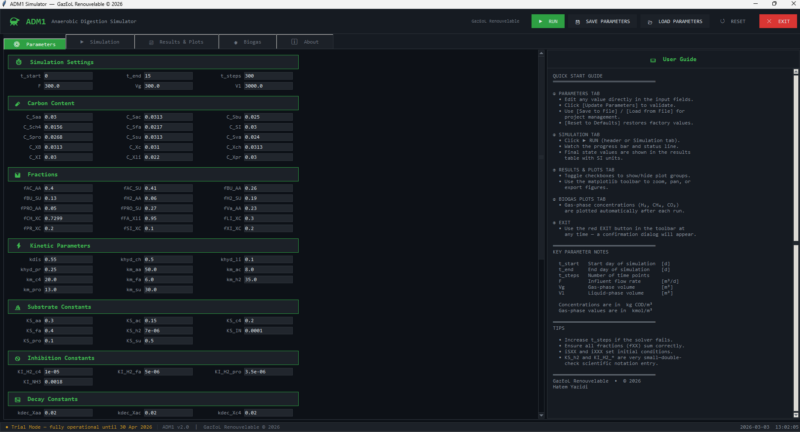Viewport: 800px width, 432px height.
Task: Click the Inhibition Constants section icon
Action: tap(19, 356)
